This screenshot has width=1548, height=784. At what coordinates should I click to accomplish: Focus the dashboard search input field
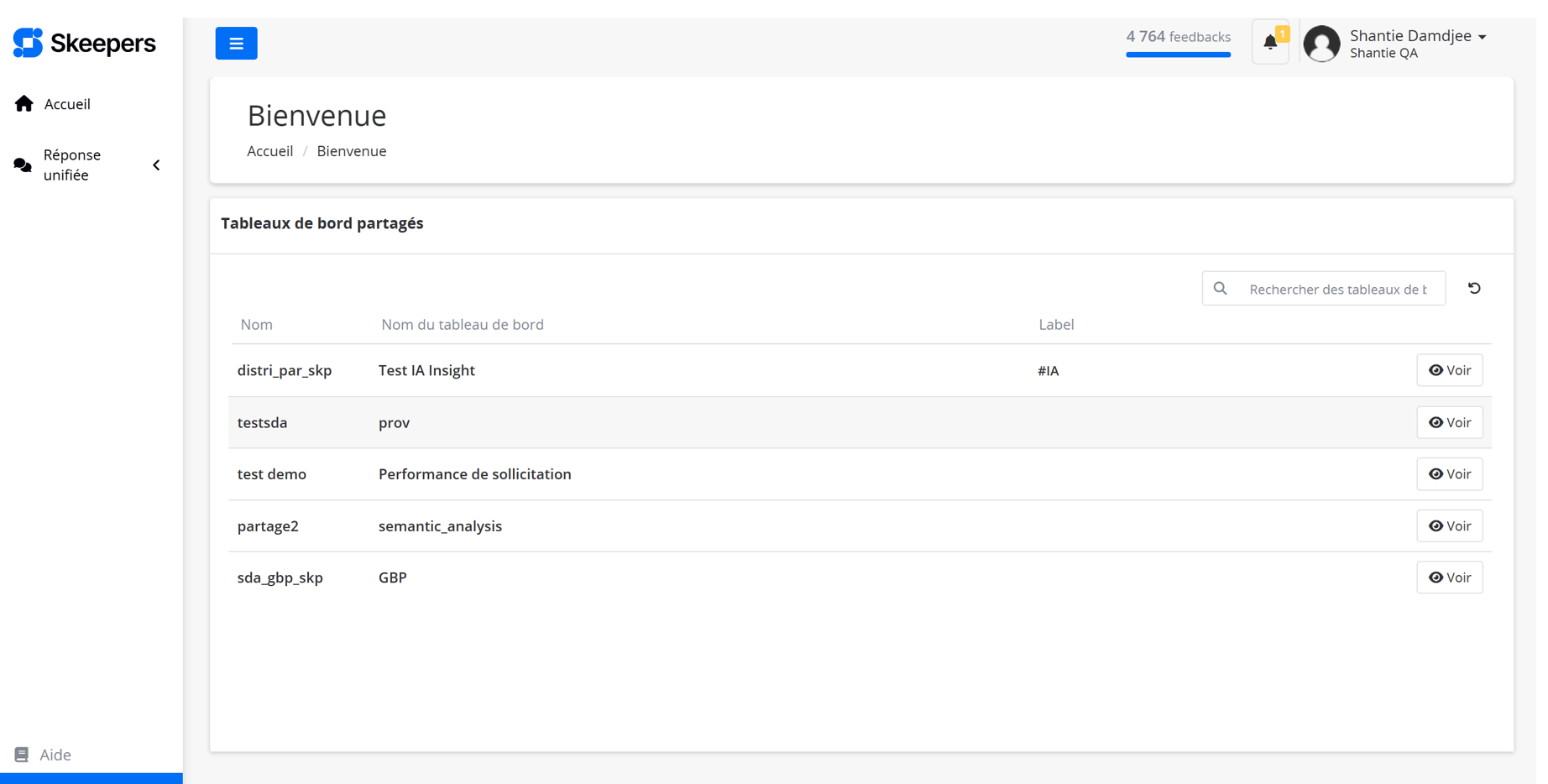[x=1338, y=289]
